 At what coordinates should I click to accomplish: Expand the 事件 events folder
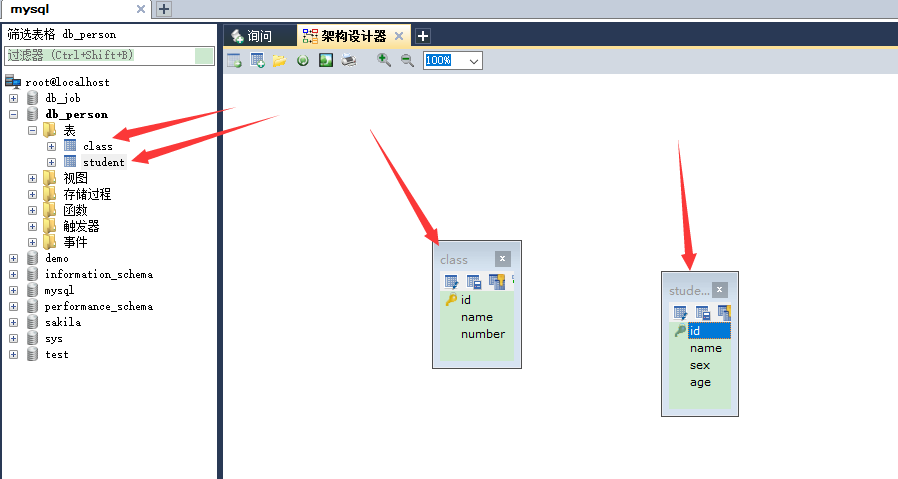click(32, 242)
